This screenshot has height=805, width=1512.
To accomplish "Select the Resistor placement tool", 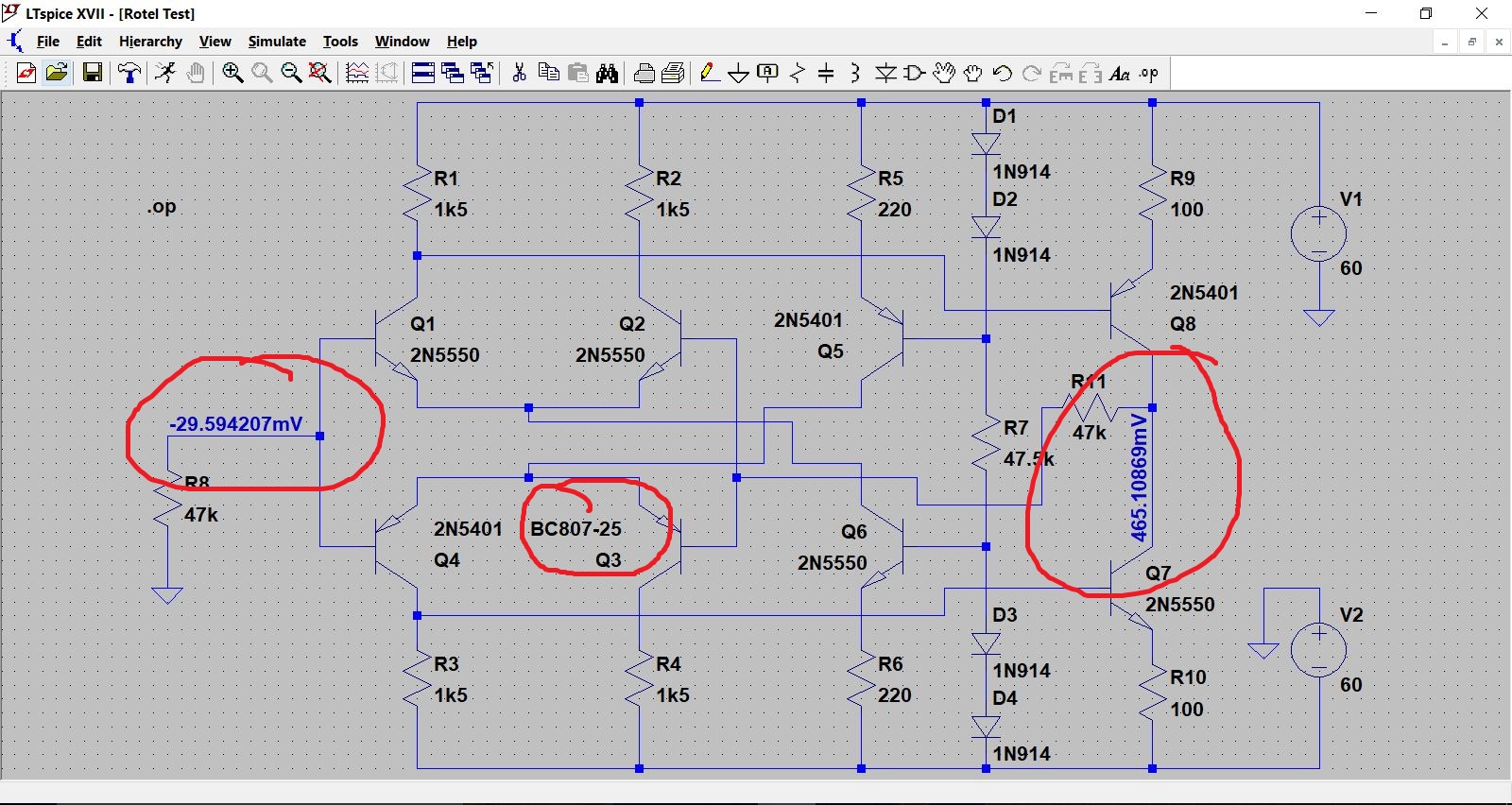I will tap(798, 73).
